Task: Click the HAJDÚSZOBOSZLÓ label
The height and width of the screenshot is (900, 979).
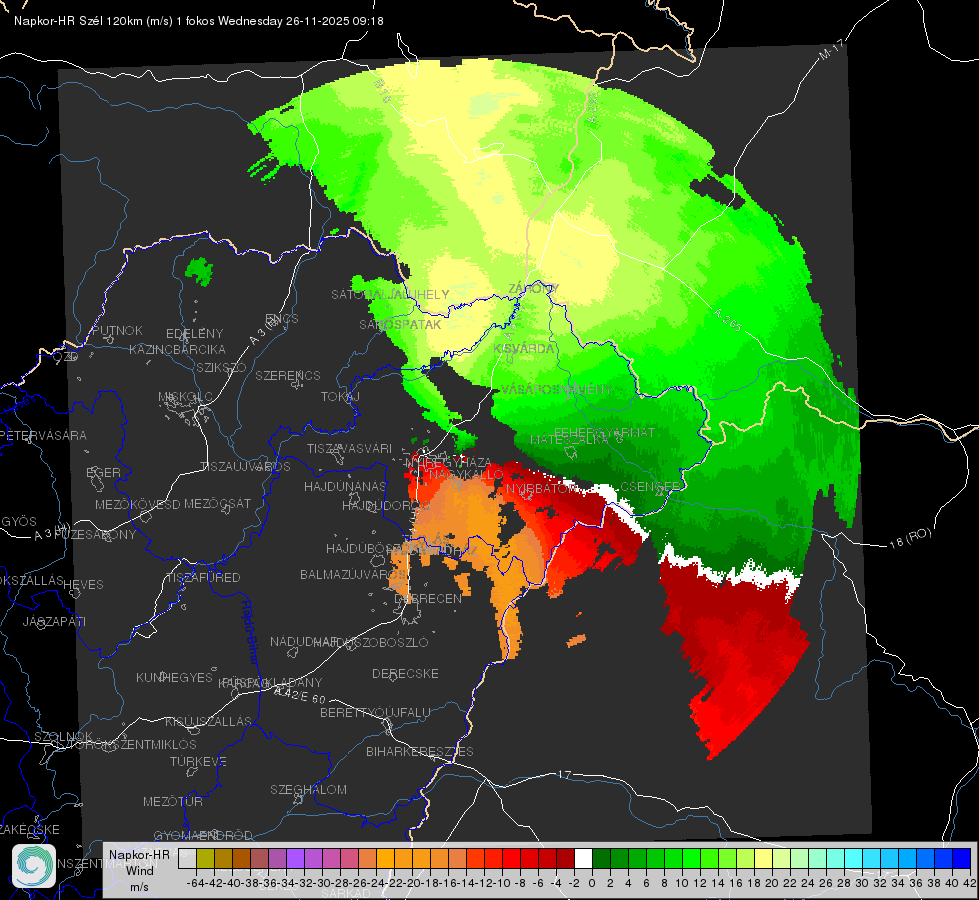Action: 371,642
